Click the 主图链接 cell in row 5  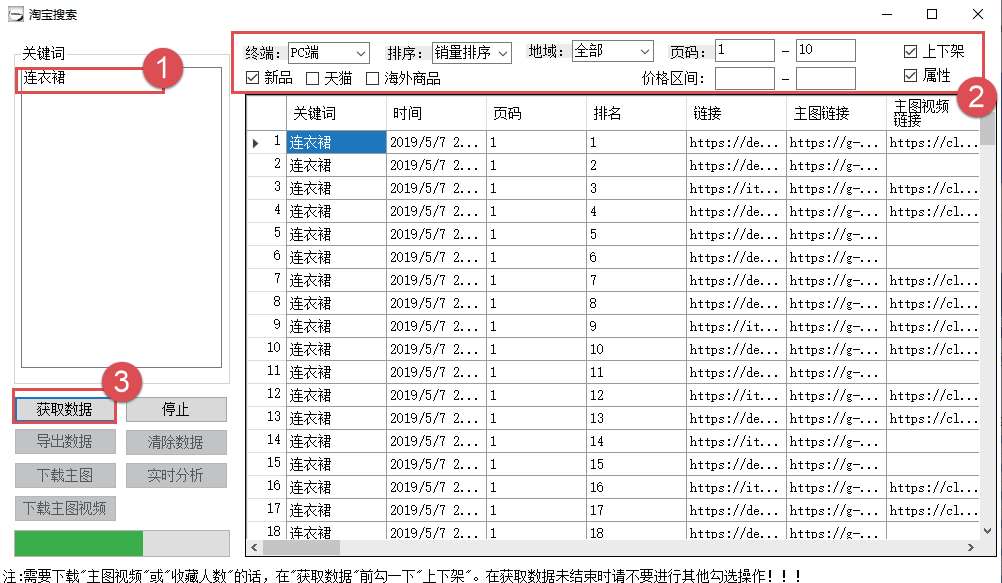(x=837, y=235)
